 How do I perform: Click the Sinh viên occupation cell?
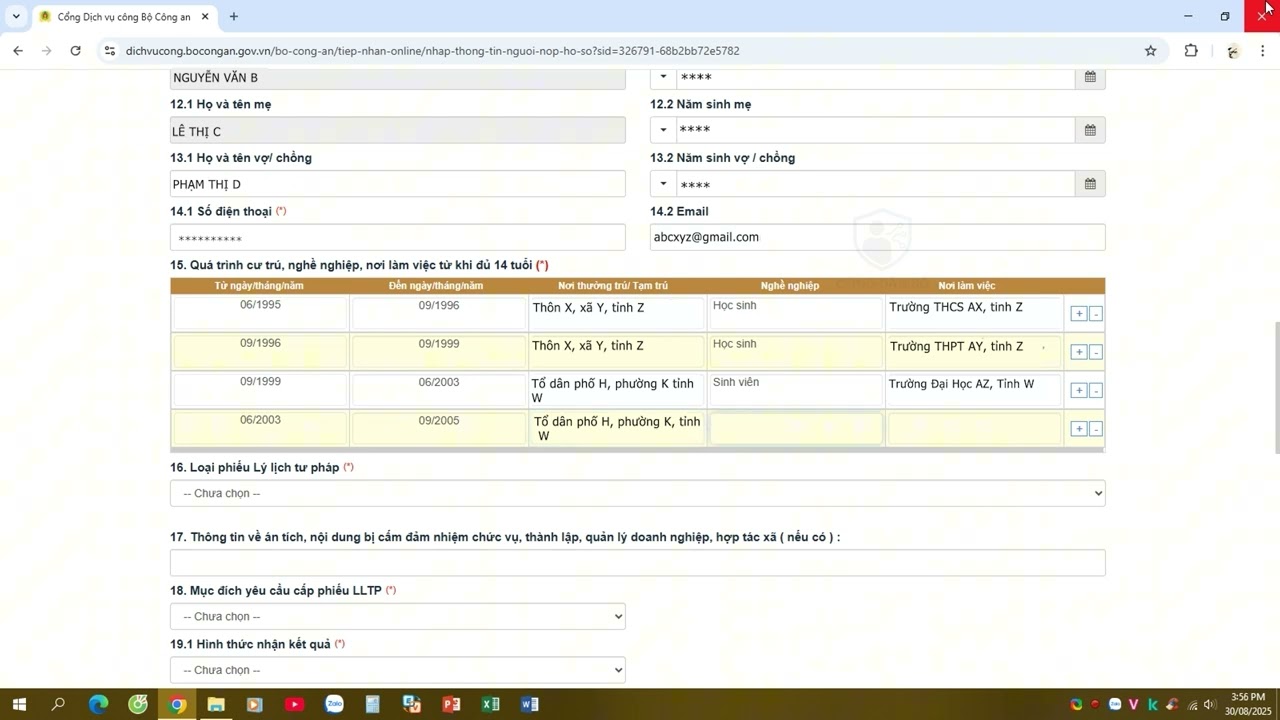coord(796,390)
